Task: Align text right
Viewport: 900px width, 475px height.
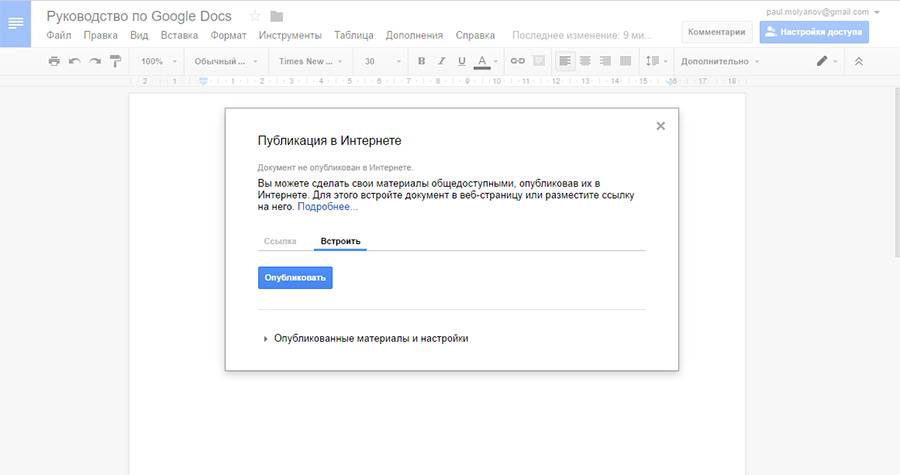Action: (x=605, y=61)
